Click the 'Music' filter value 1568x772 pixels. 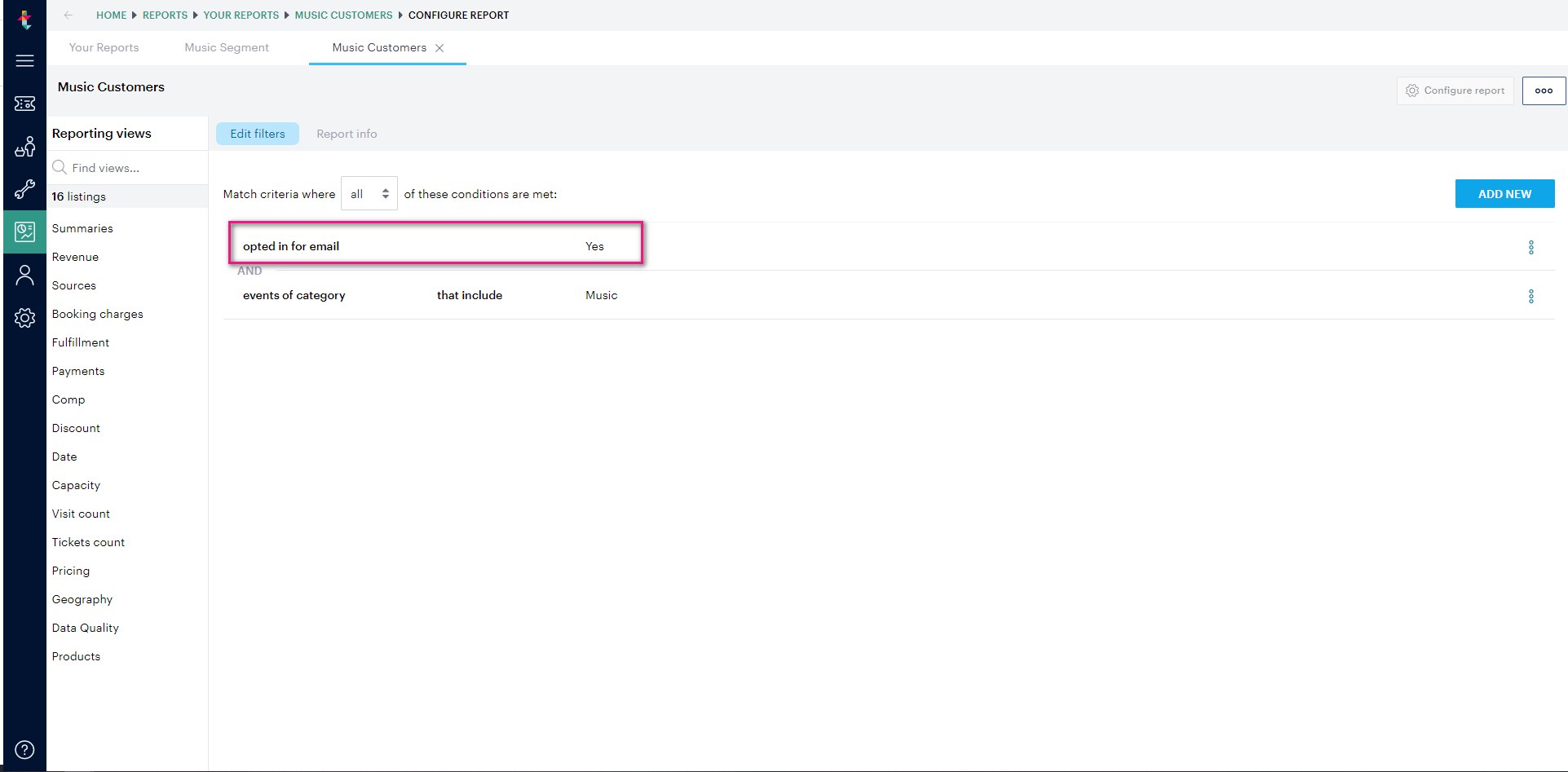coord(601,295)
